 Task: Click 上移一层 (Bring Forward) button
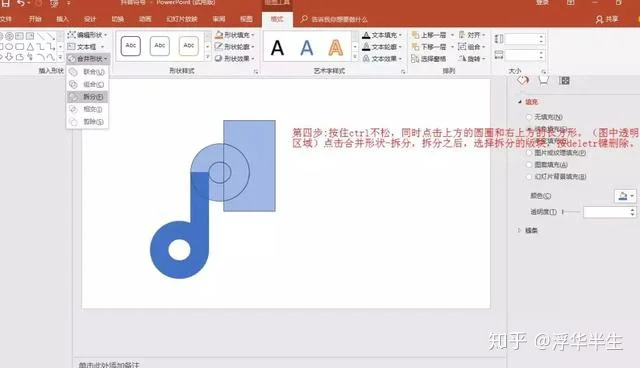[x=429, y=35]
